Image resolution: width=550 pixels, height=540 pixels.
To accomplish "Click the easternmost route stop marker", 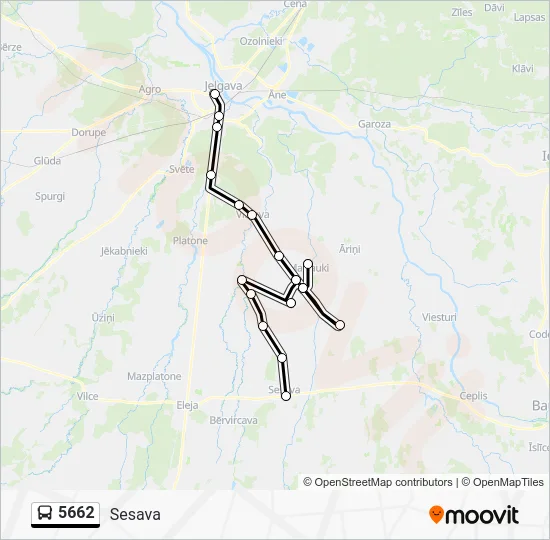I will 340,325.
